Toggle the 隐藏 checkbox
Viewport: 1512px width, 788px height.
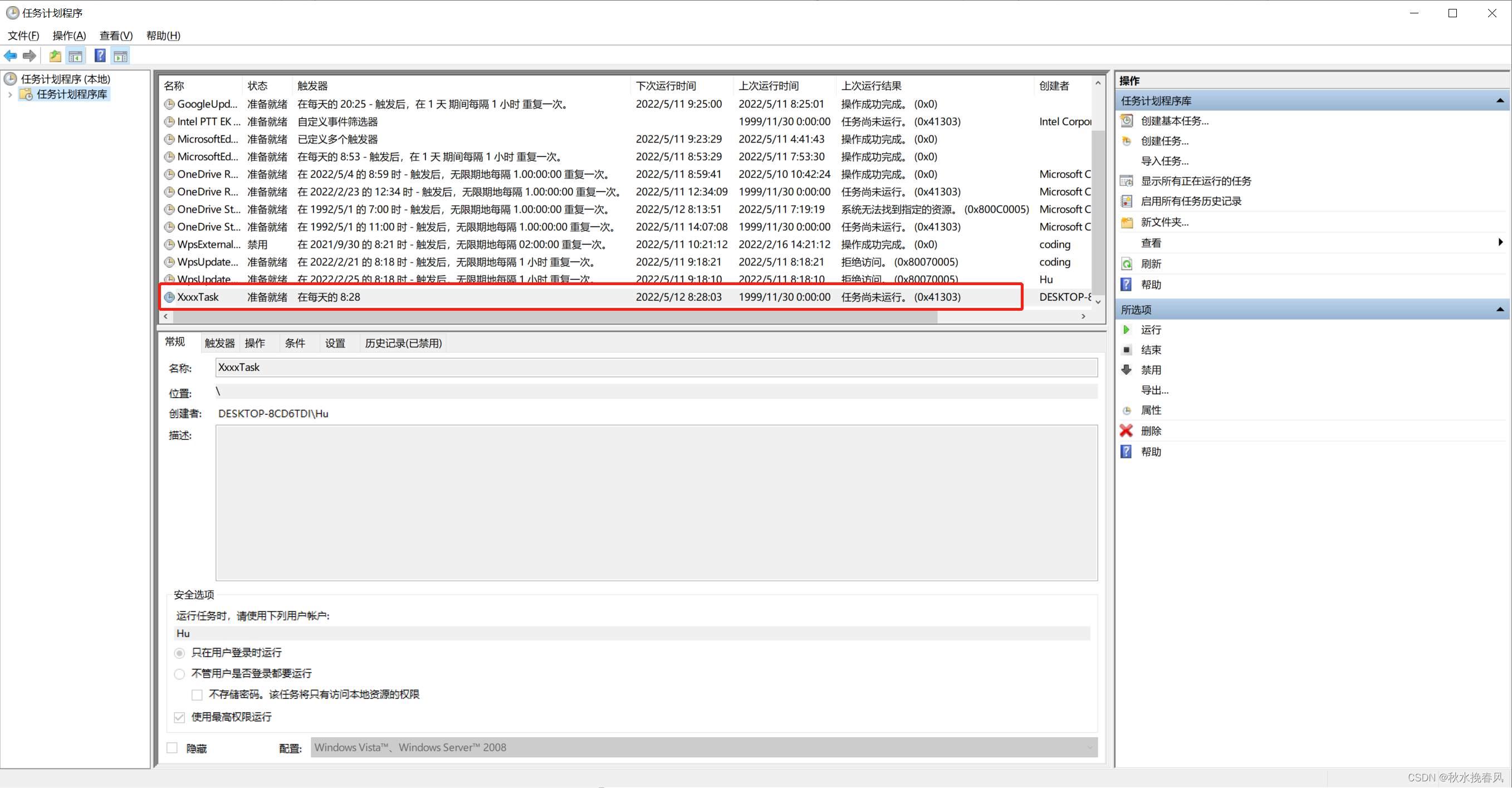pyautogui.click(x=172, y=748)
